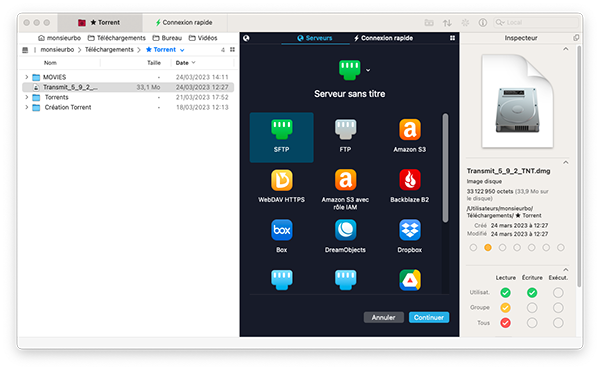Select the Transmit_5_9_2 file row
600x370 pixels.
click(128, 87)
